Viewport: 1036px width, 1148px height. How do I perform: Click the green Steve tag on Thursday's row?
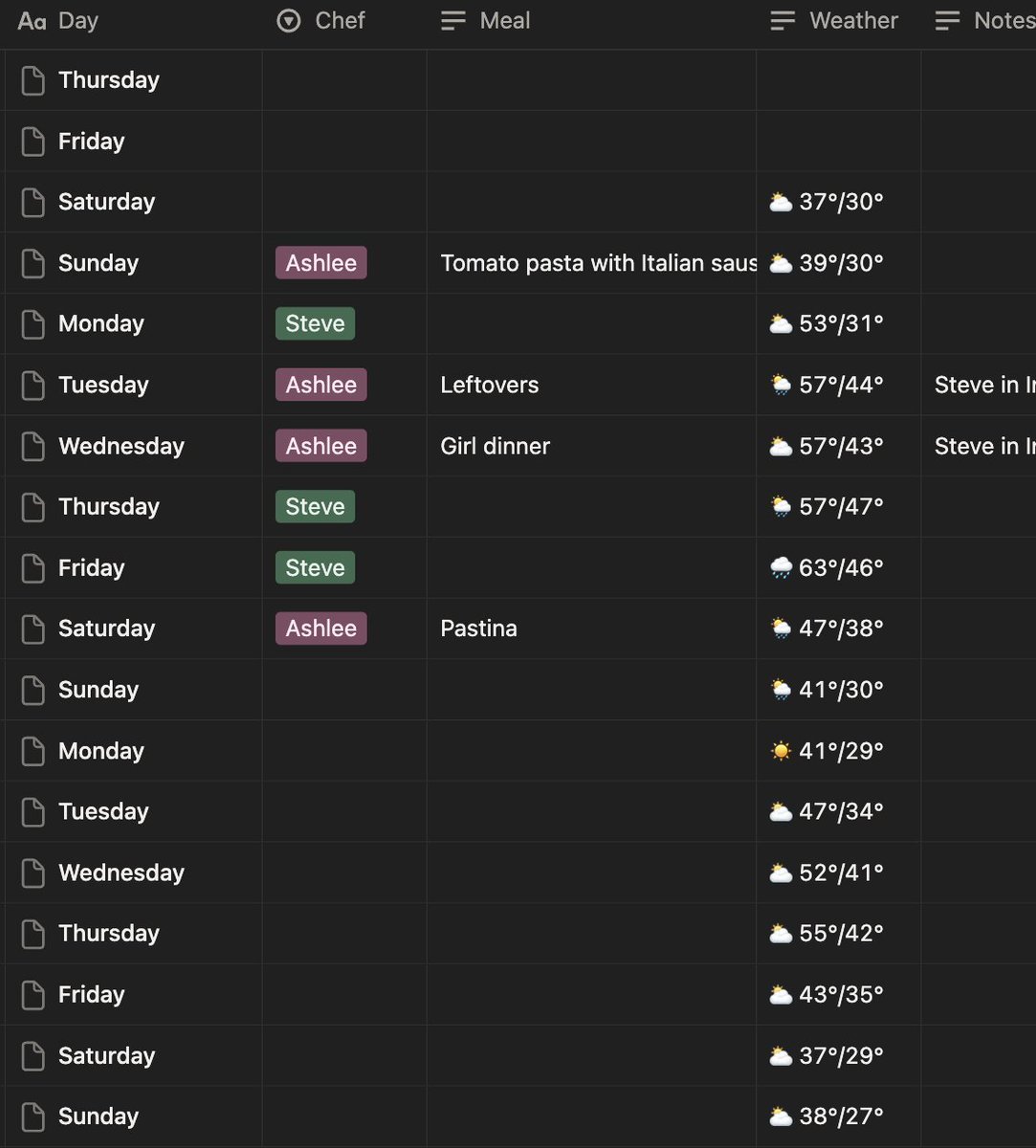tap(315, 506)
